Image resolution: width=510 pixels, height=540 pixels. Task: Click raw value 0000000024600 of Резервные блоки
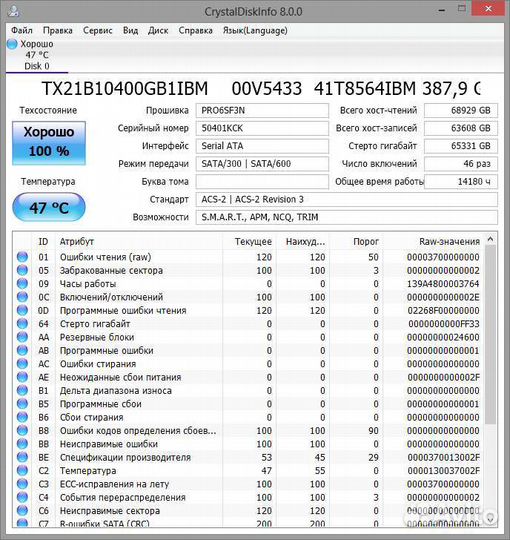tap(443, 337)
